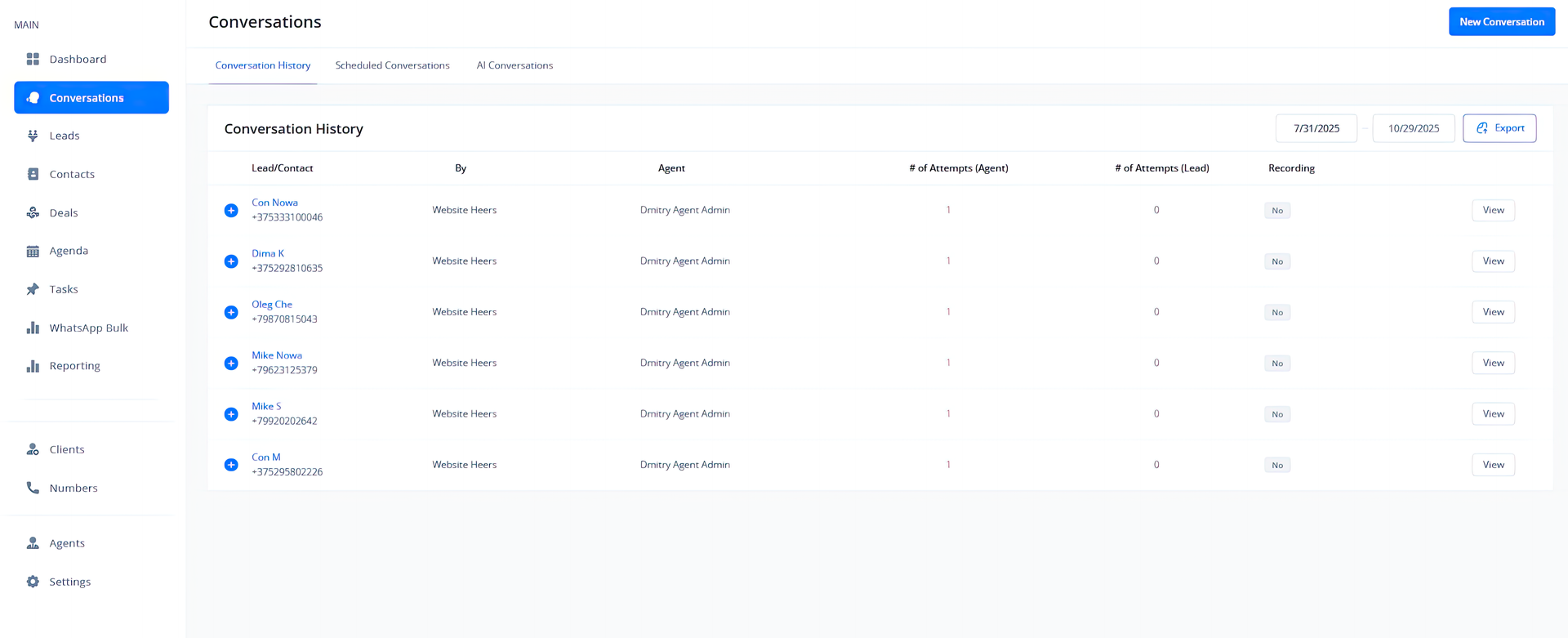1568x638 pixels.
Task: Open the Dima K contact link
Action: tap(268, 253)
